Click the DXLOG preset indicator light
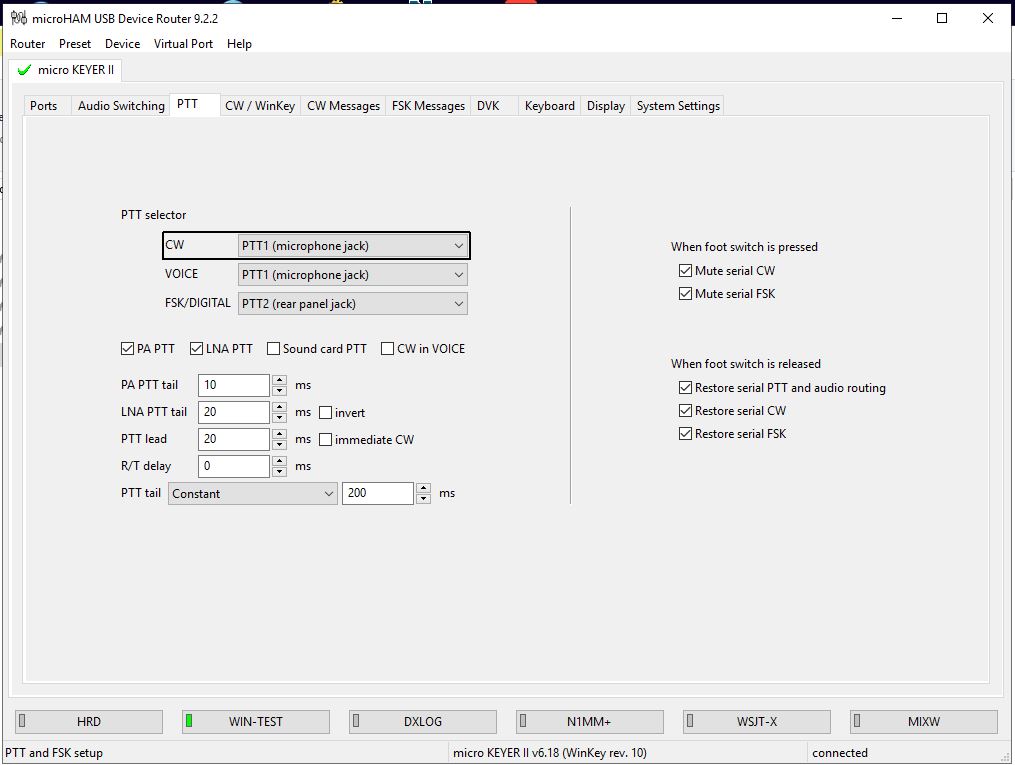Screen dimensions: 1015x765 click(356, 720)
